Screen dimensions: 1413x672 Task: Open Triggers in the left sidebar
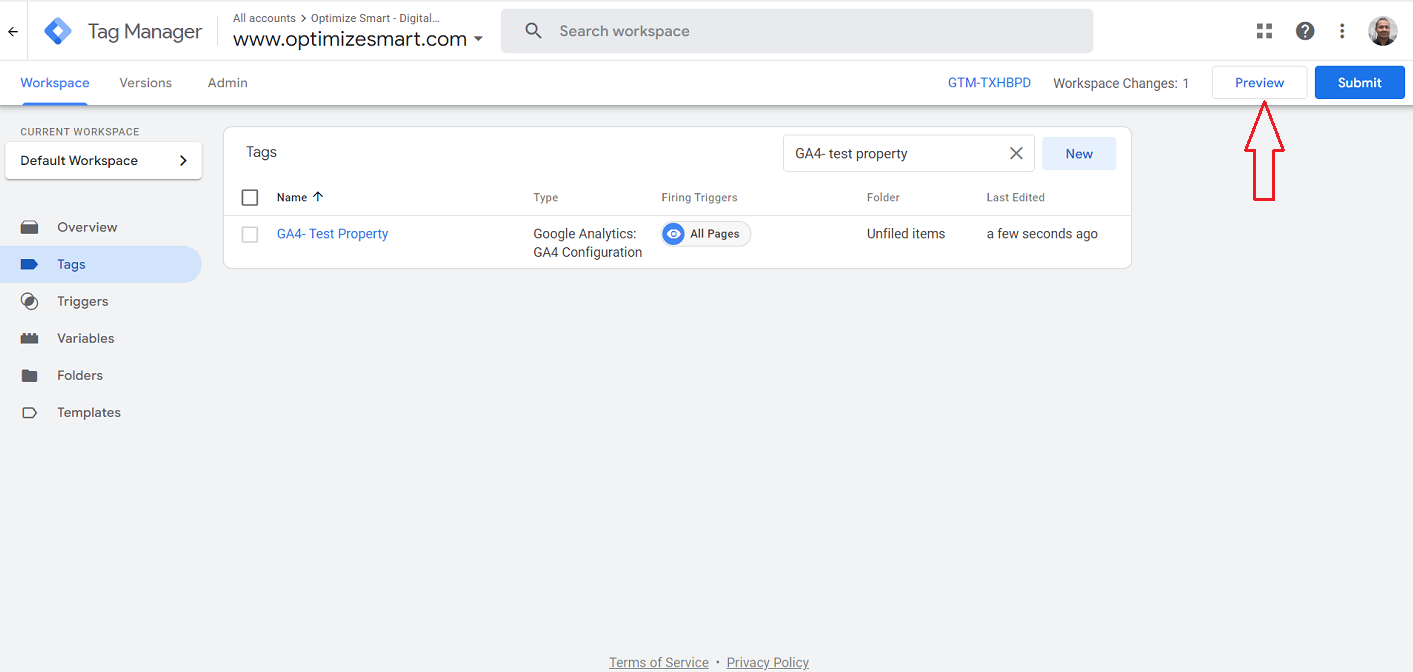pyautogui.click(x=82, y=301)
